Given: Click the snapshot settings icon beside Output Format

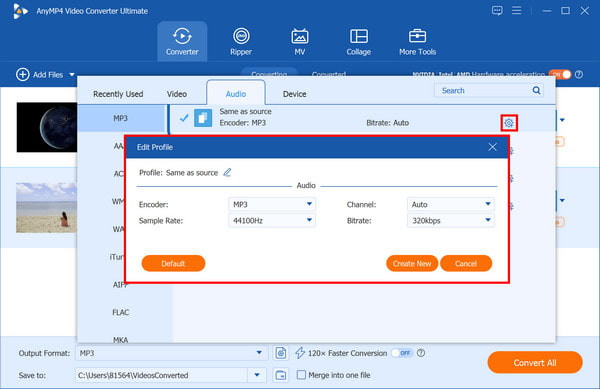Looking at the screenshot, I should pyautogui.click(x=280, y=353).
